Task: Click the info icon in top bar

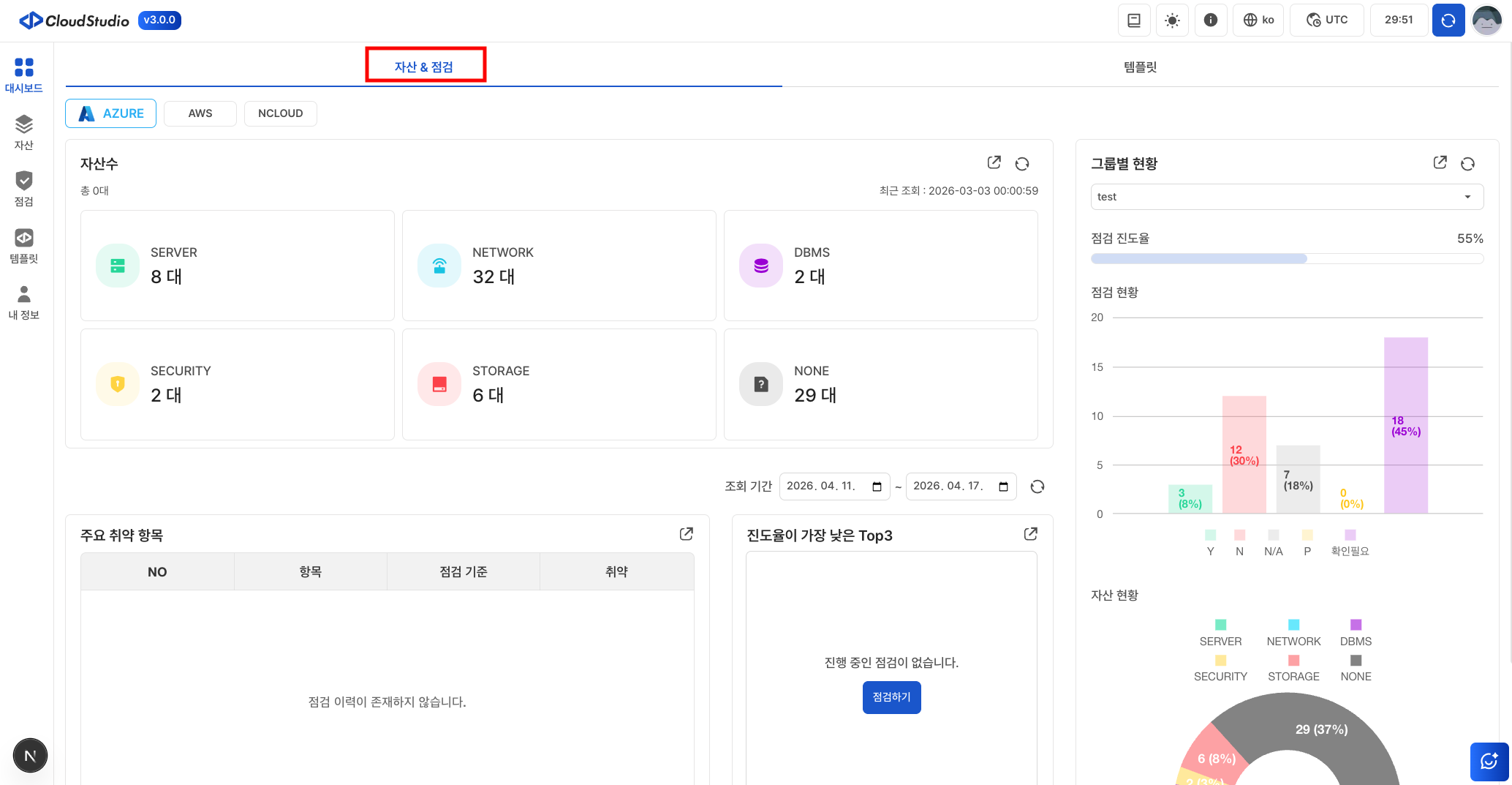Action: coord(1211,20)
